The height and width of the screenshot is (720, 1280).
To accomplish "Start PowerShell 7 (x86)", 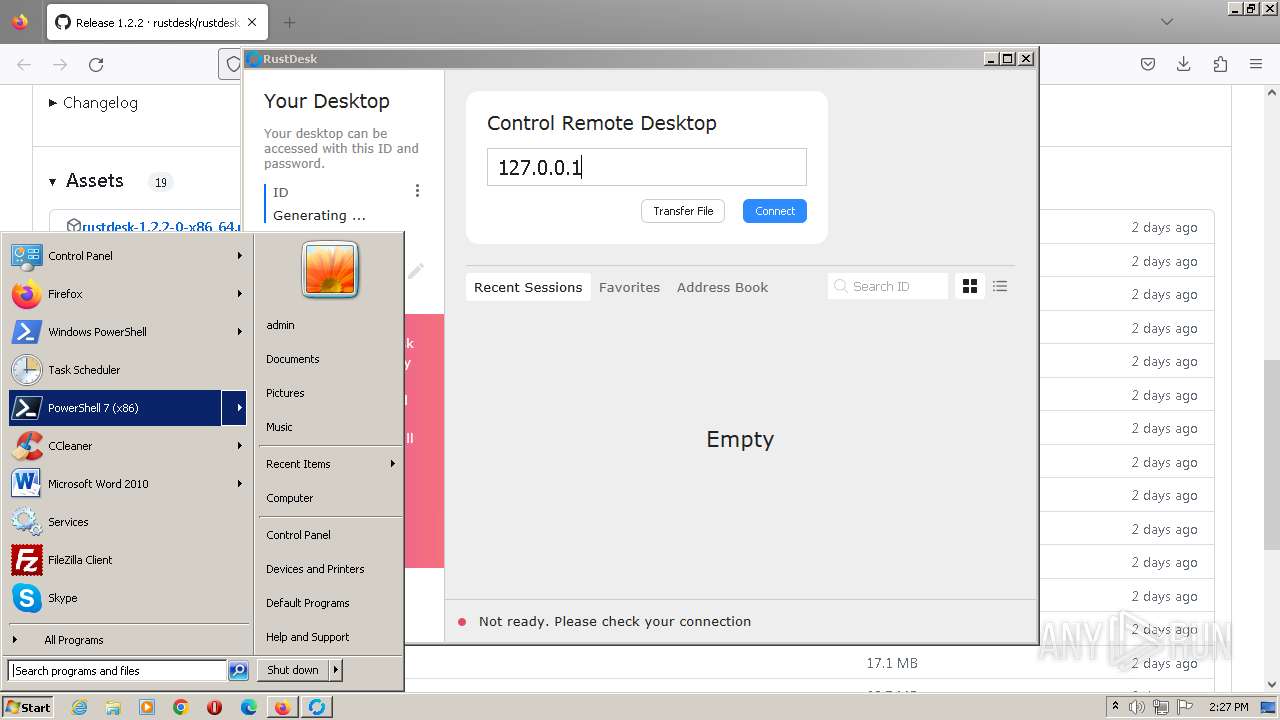I will pos(115,408).
